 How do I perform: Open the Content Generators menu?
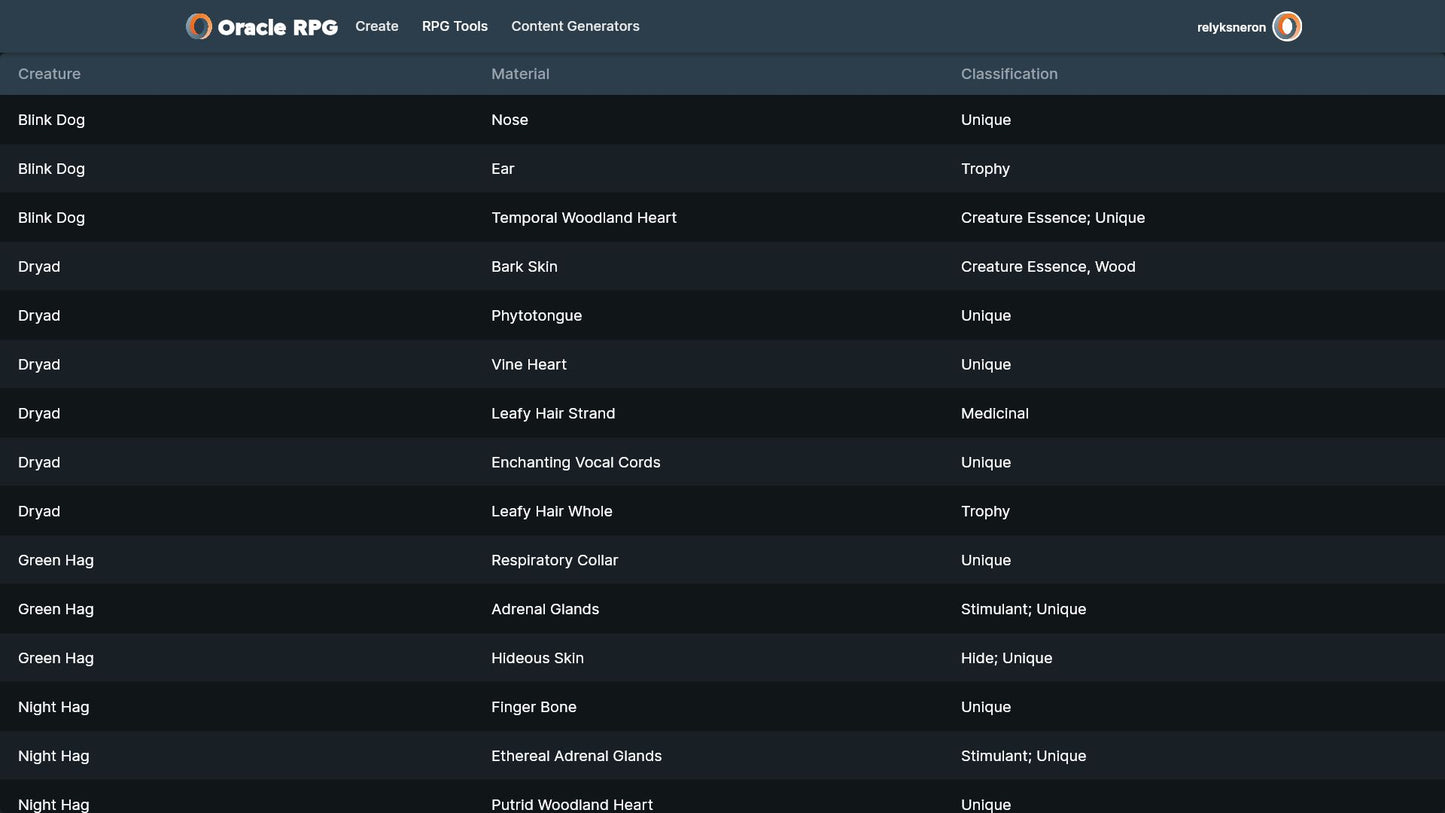point(575,27)
